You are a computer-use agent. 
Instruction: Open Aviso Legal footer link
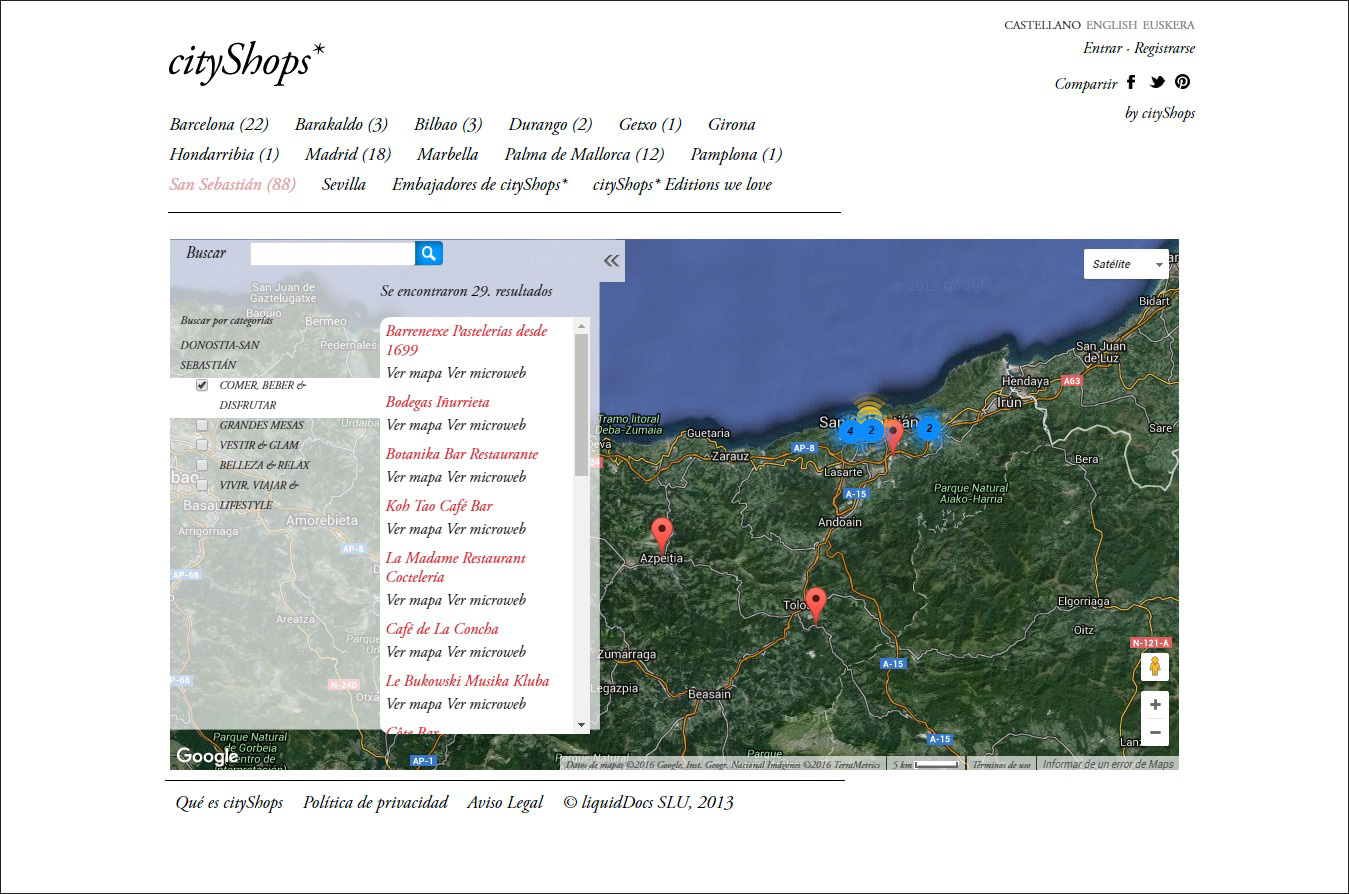[x=505, y=802]
